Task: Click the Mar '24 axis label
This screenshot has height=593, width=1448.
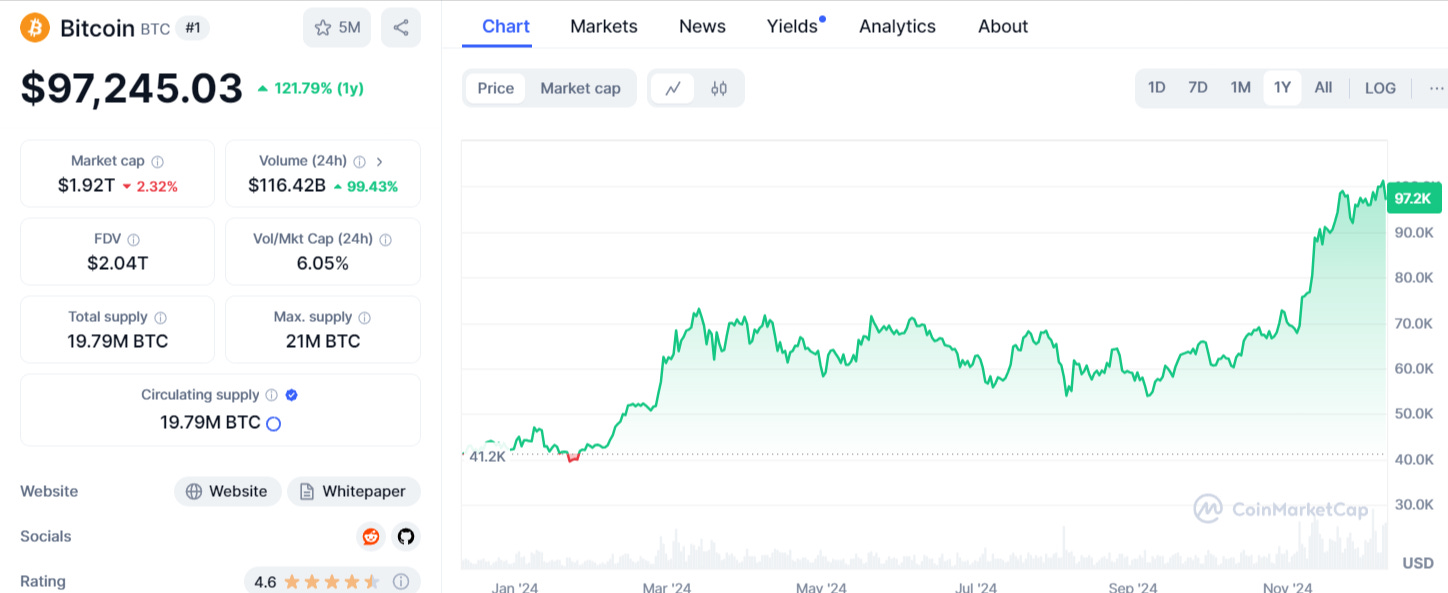Action: point(667,588)
